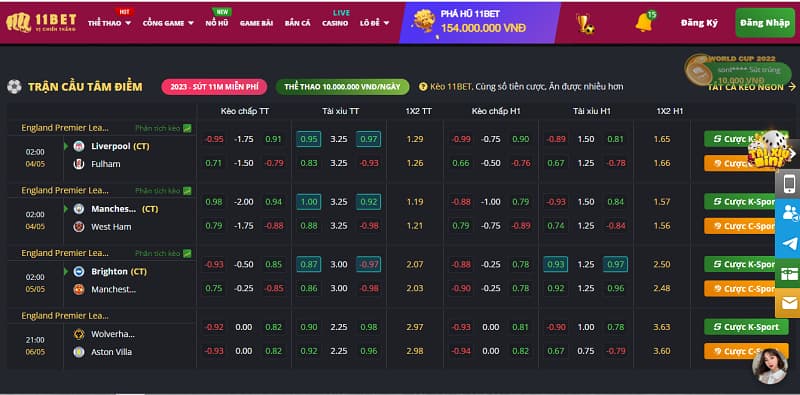
Task: Click the Liverpool (CT) team name
Action: point(120,146)
